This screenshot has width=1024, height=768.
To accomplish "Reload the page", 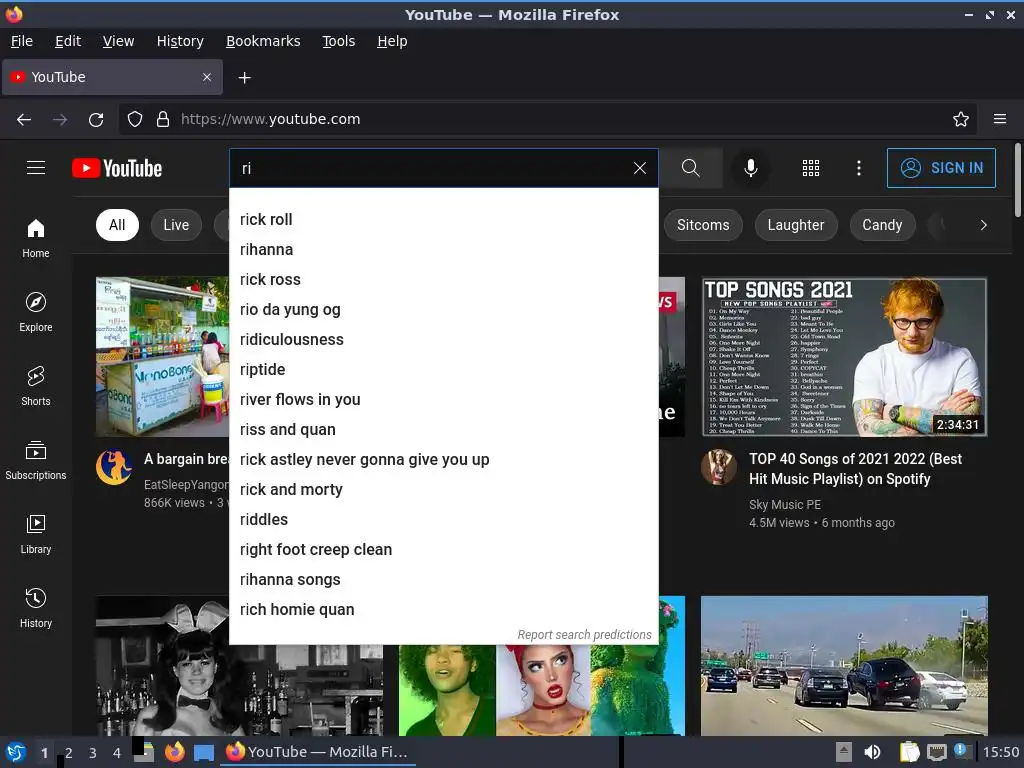I will (x=96, y=120).
